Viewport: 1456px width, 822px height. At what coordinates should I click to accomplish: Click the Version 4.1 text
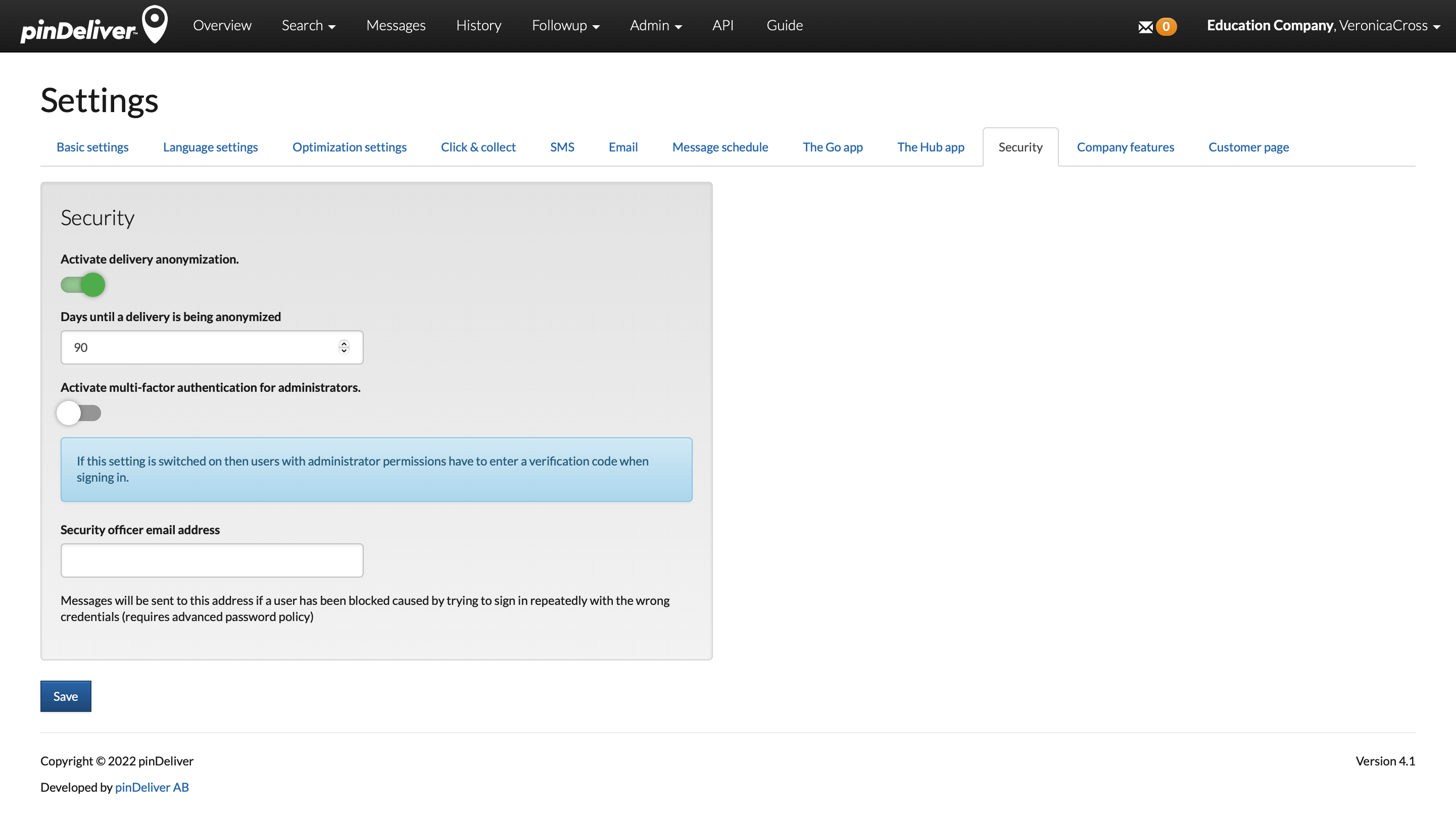[1385, 761]
